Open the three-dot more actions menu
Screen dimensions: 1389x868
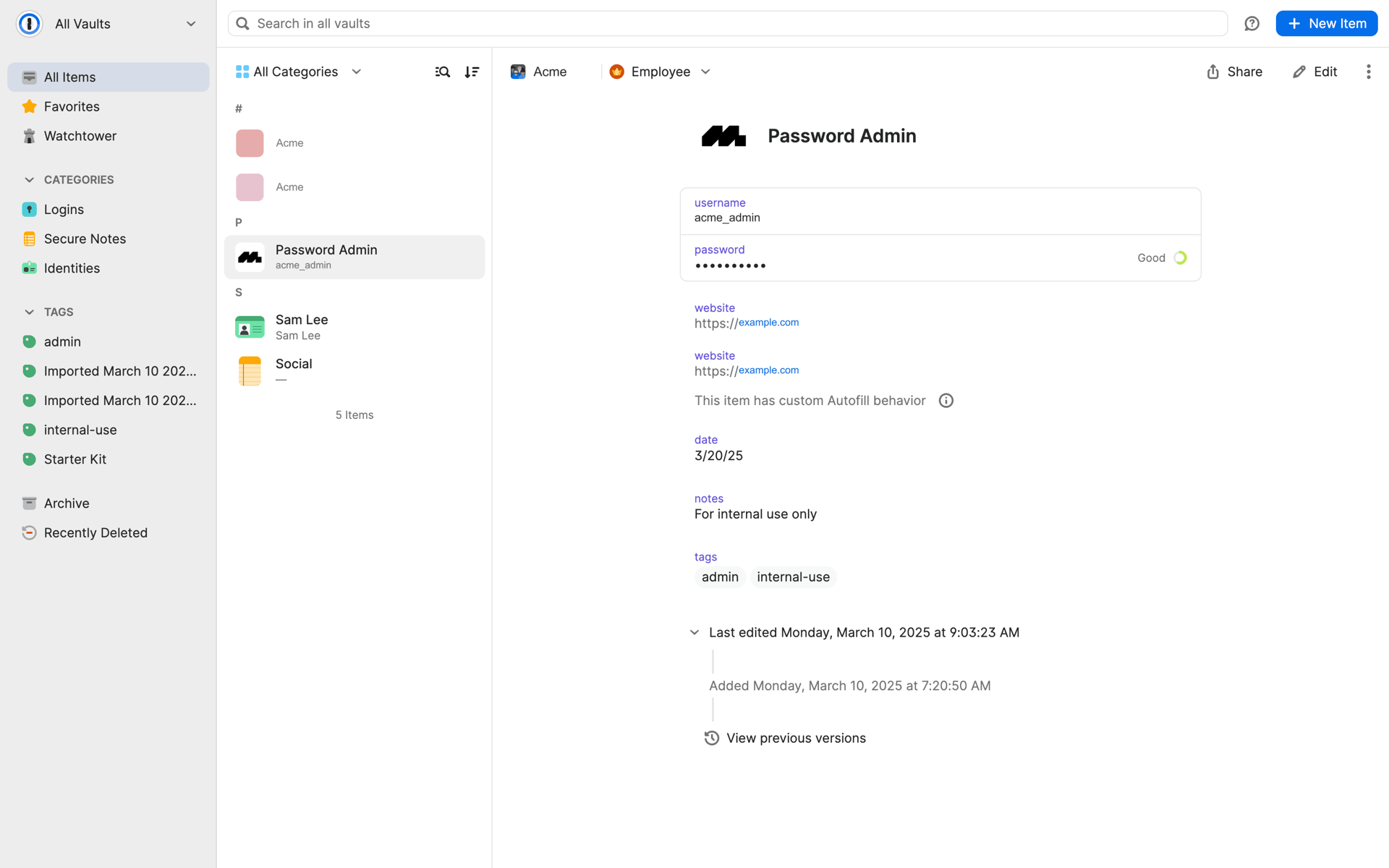[1368, 72]
